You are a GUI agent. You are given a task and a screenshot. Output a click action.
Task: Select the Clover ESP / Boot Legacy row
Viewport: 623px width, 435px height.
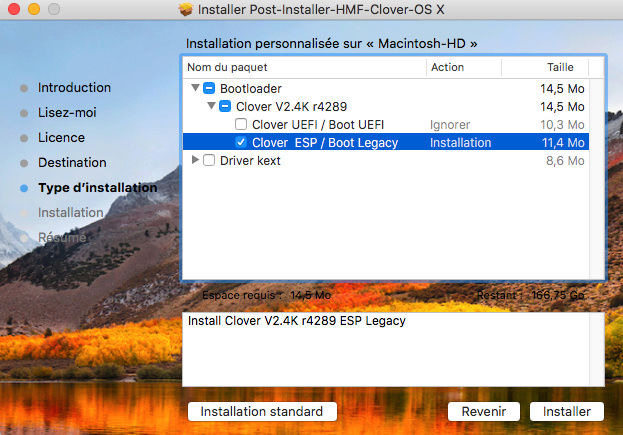click(385, 142)
